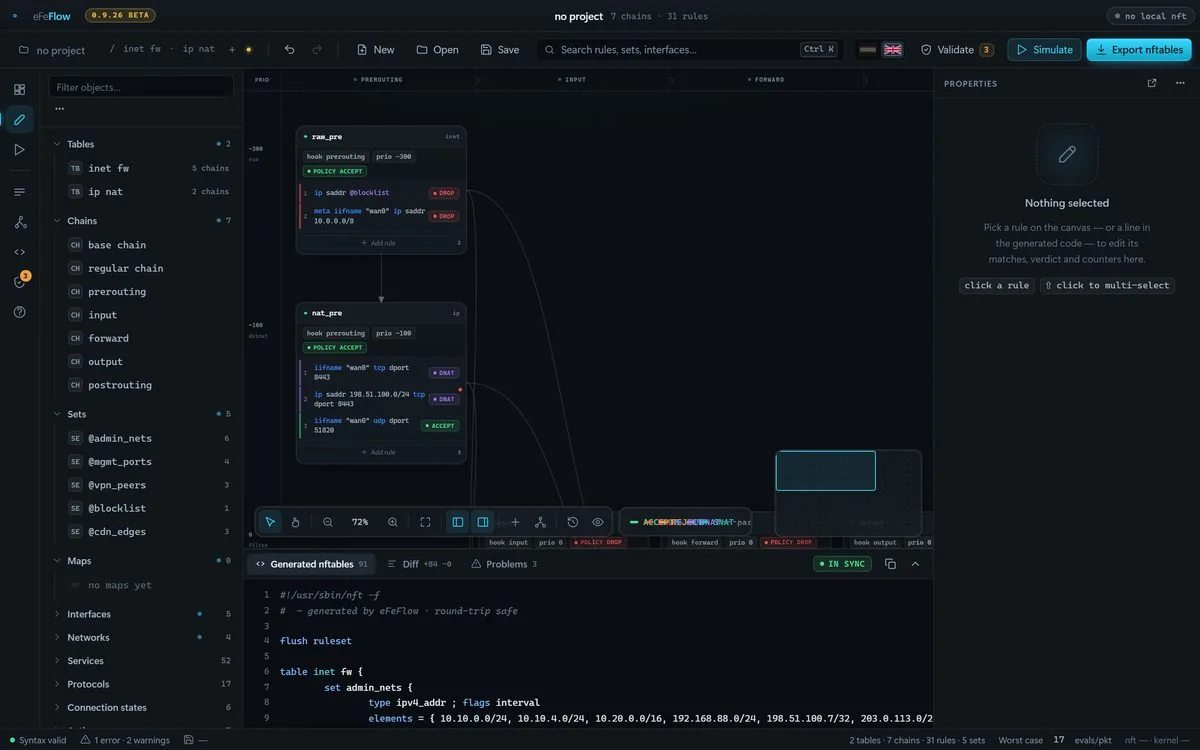Zoom out the canvas

(x=328, y=522)
